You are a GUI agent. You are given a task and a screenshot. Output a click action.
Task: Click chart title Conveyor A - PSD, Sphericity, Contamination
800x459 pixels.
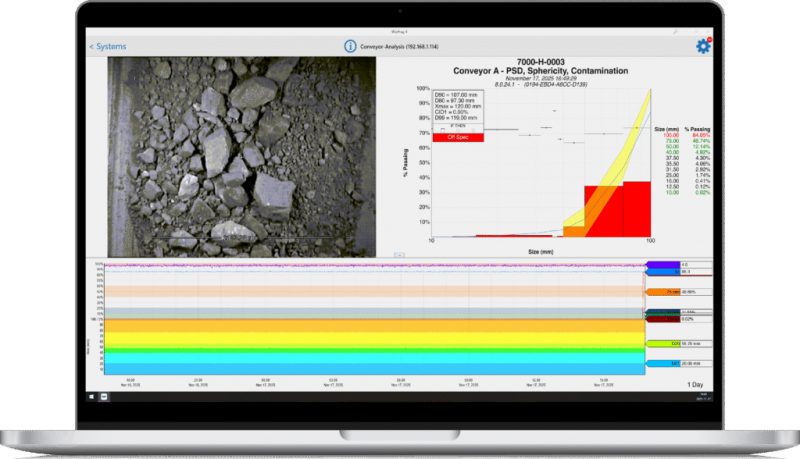click(540, 71)
